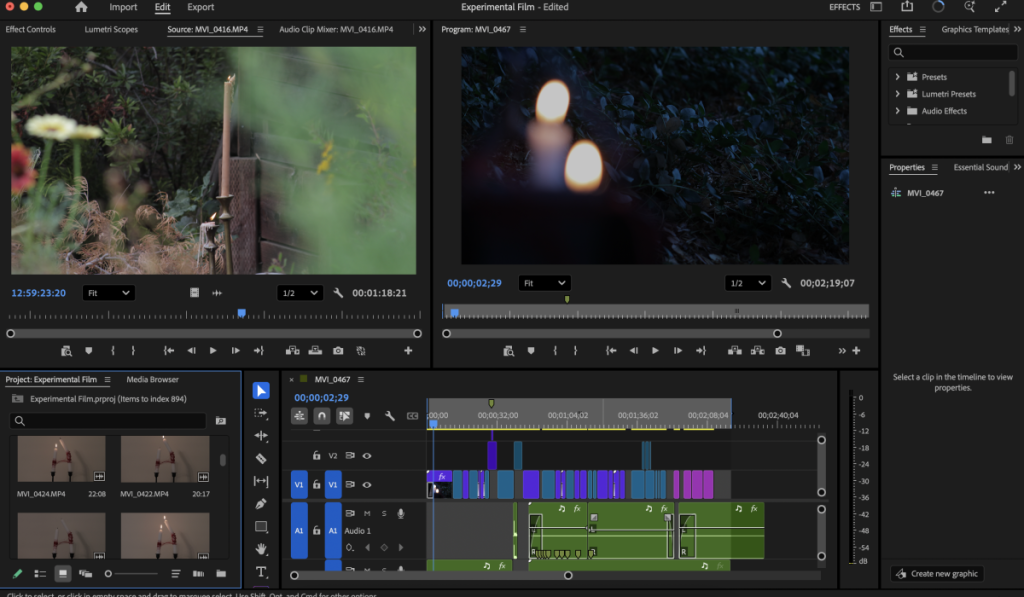
Task: Click Source monitor playhead on scrubber
Action: pyautogui.click(x=242, y=314)
